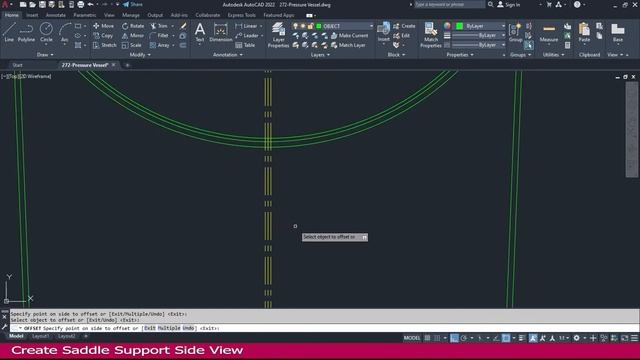The width and height of the screenshot is (640, 360).
Task: Select the Polyline tool
Action: pos(26,32)
